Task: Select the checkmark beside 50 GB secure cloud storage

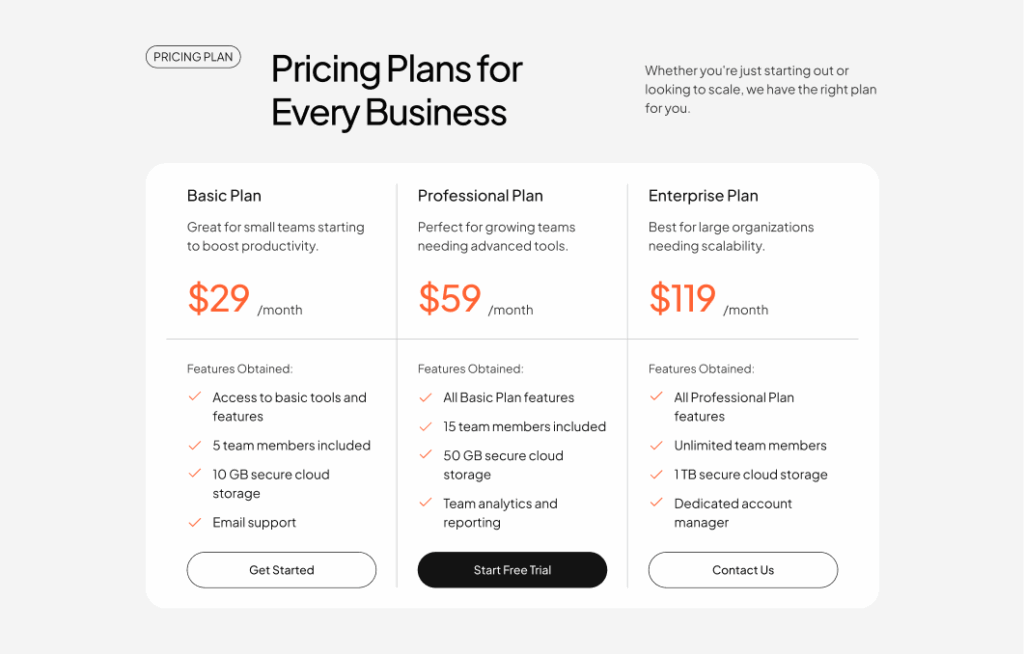Action: point(427,455)
